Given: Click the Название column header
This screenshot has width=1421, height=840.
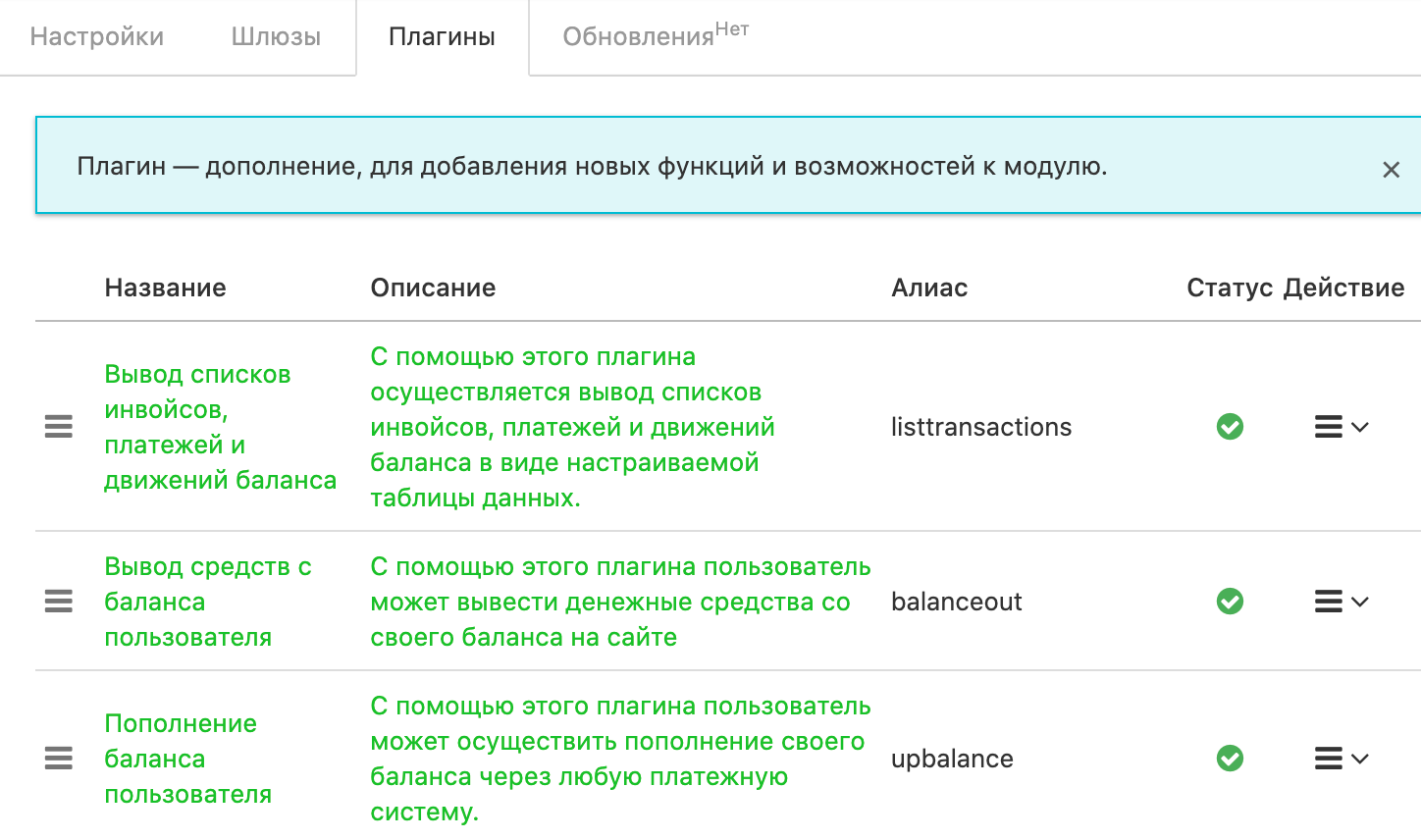Looking at the screenshot, I should pos(165,288).
